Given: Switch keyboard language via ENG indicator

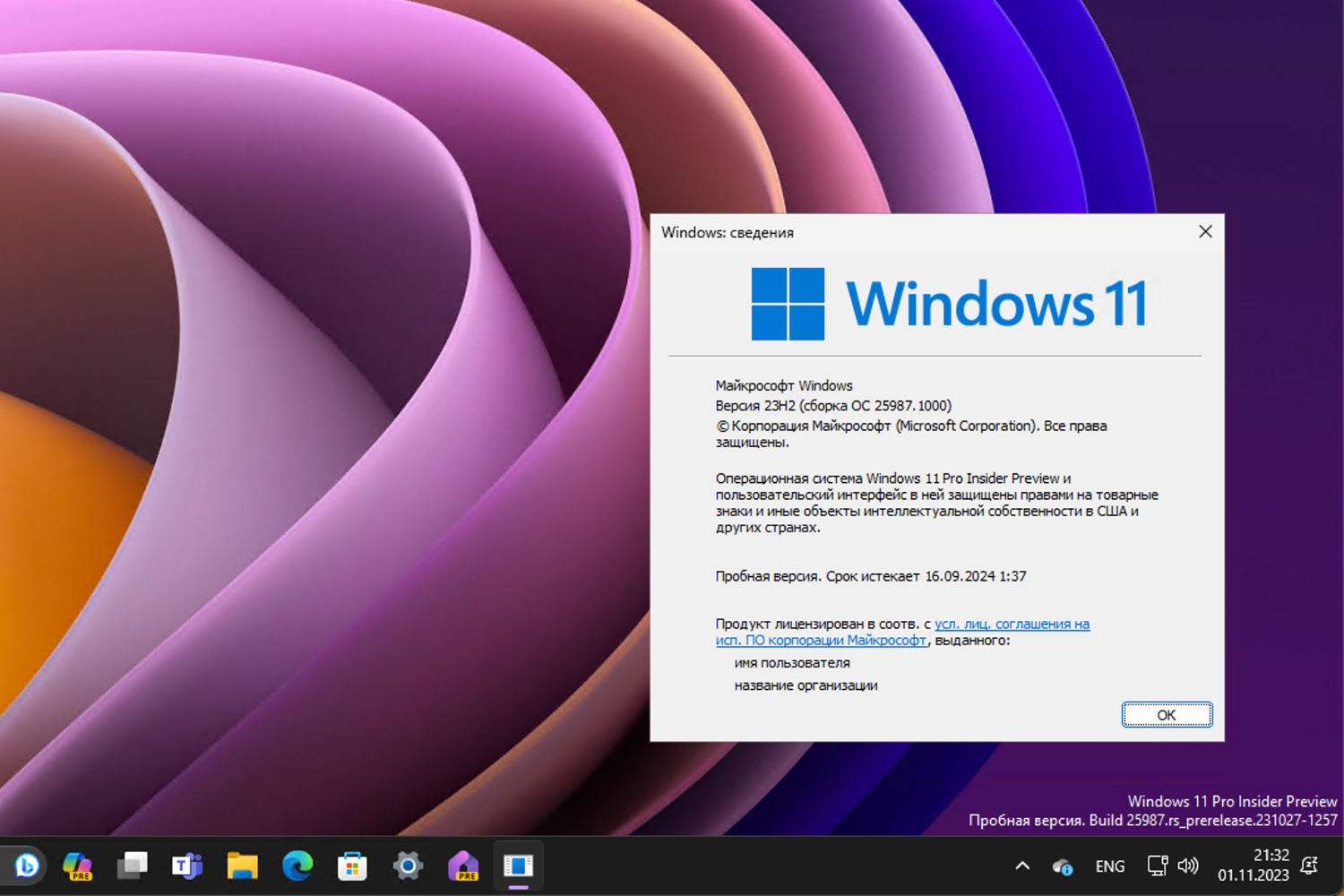Looking at the screenshot, I should click(1109, 866).
